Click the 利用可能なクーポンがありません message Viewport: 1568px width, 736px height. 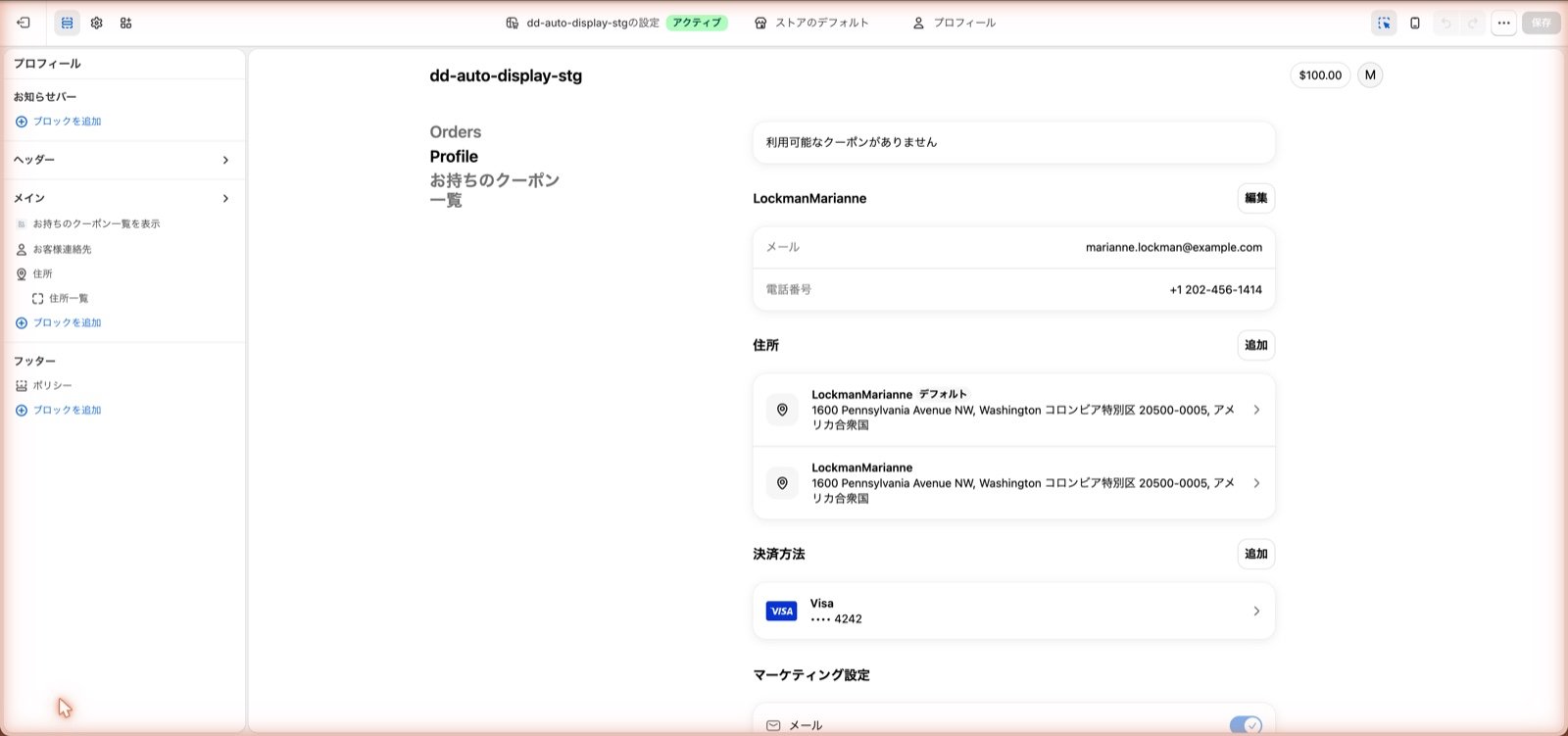coord(852,142)
